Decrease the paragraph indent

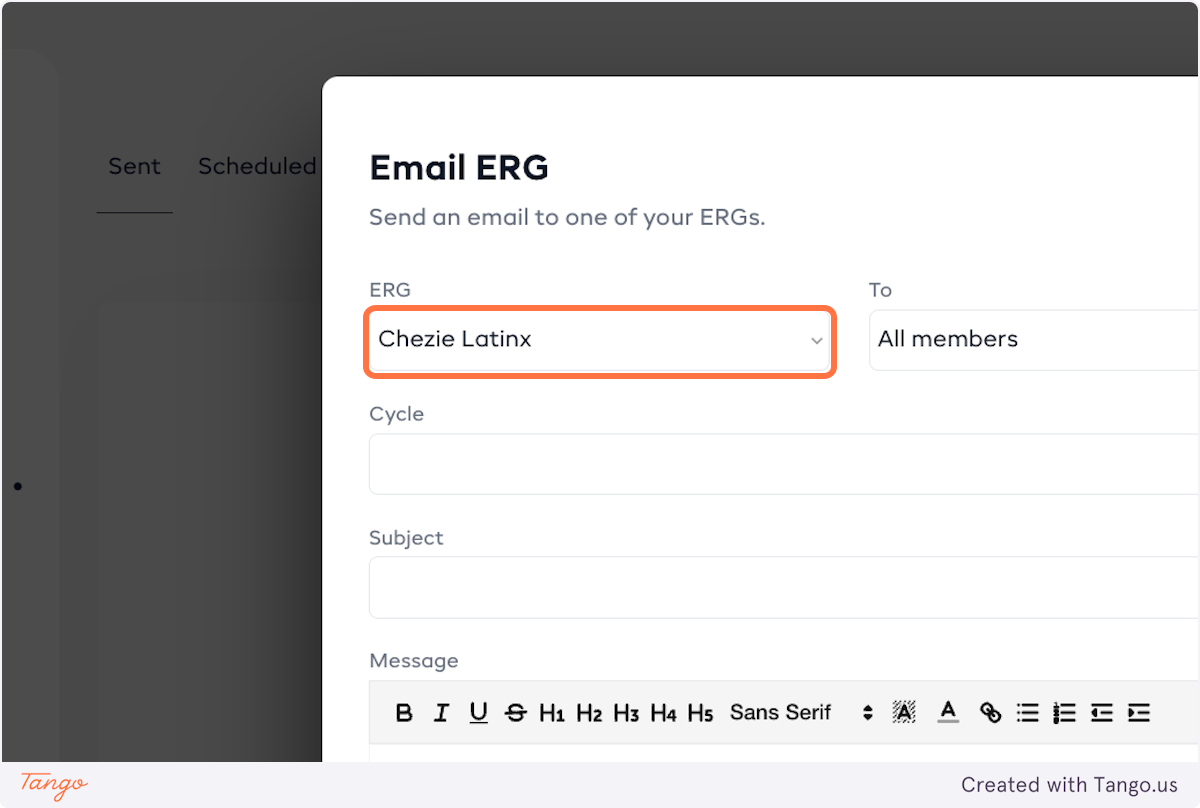click(x=1101, y=713)
